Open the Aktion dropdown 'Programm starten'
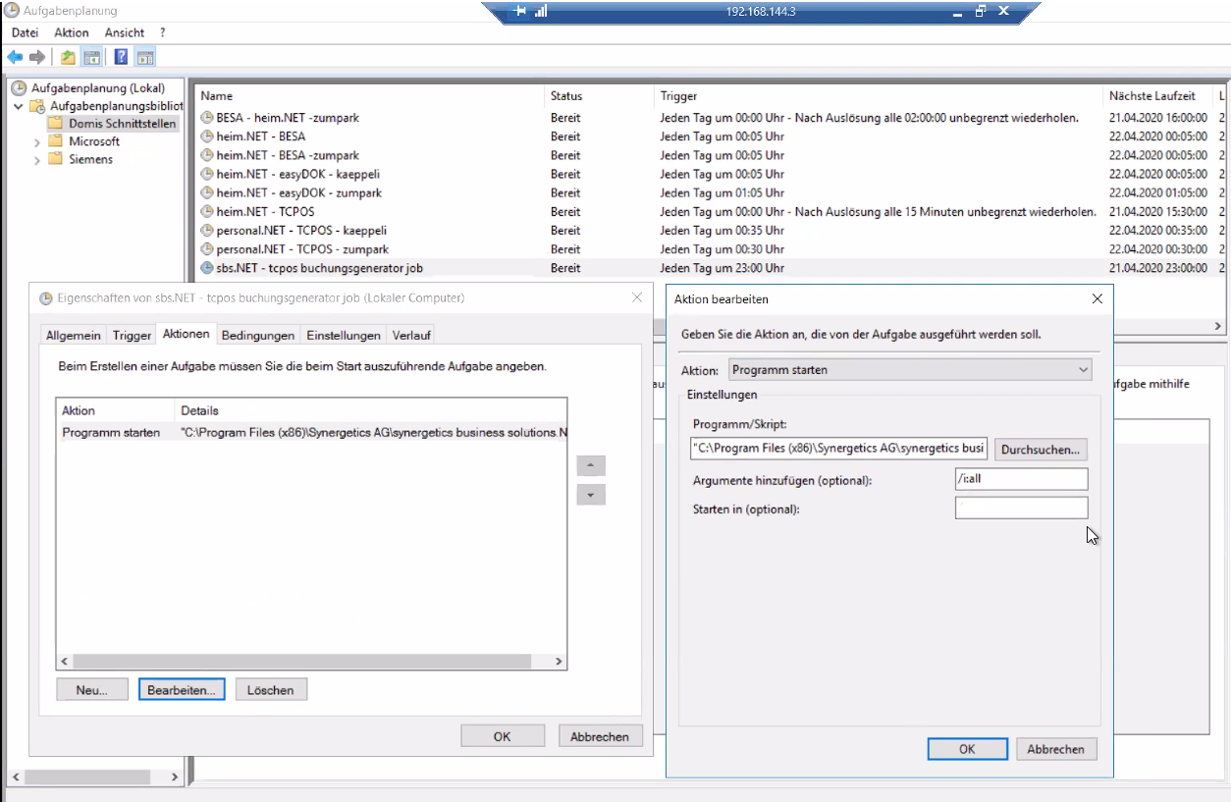 910,370
